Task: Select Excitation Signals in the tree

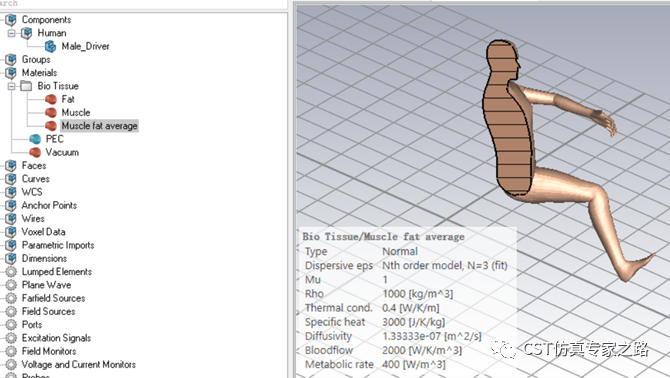Action: click(56, 338)
